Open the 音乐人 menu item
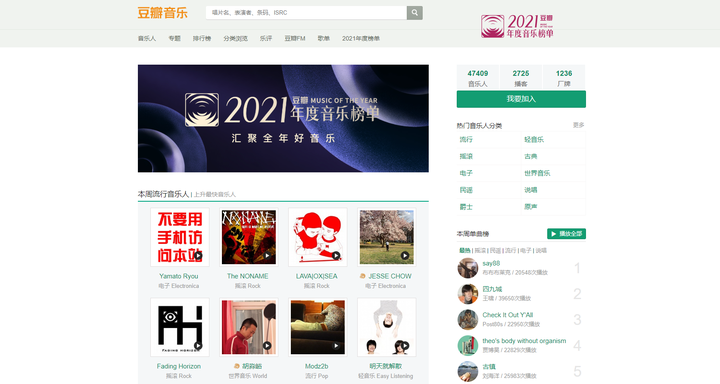The width and height of the screenshot is (720, 384). (147, 39)
